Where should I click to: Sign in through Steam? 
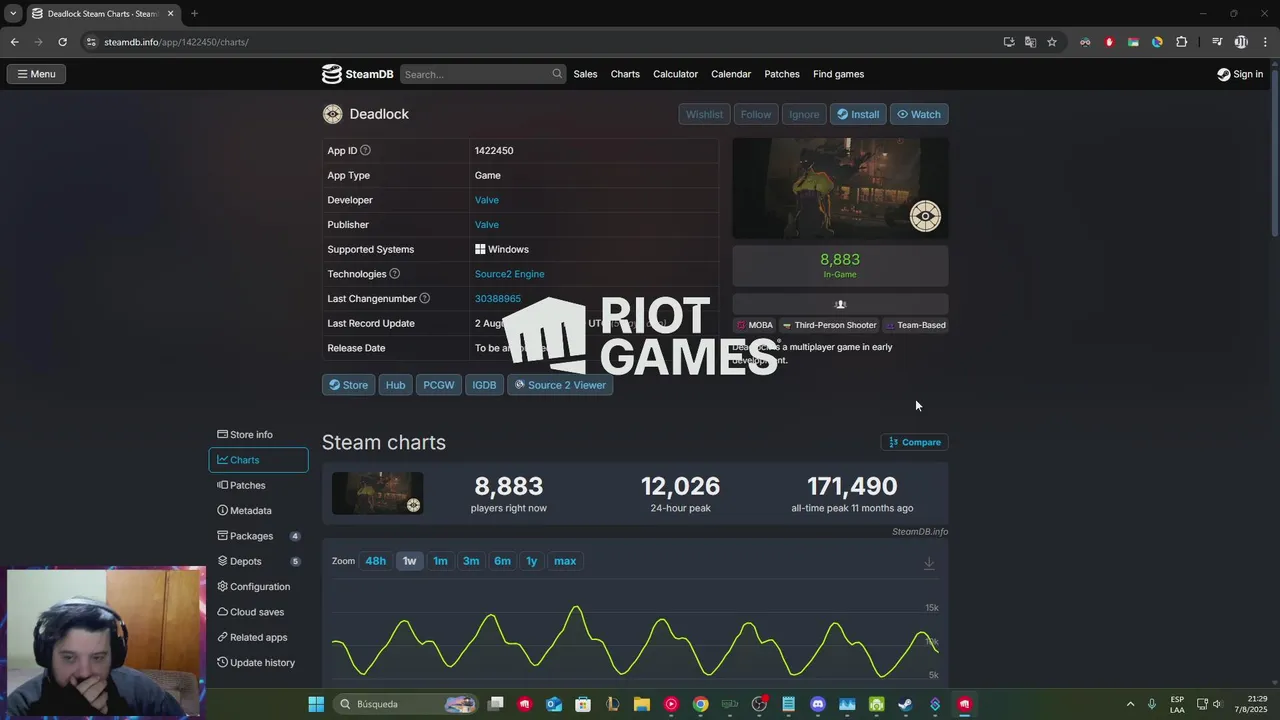pos(1240,74)
